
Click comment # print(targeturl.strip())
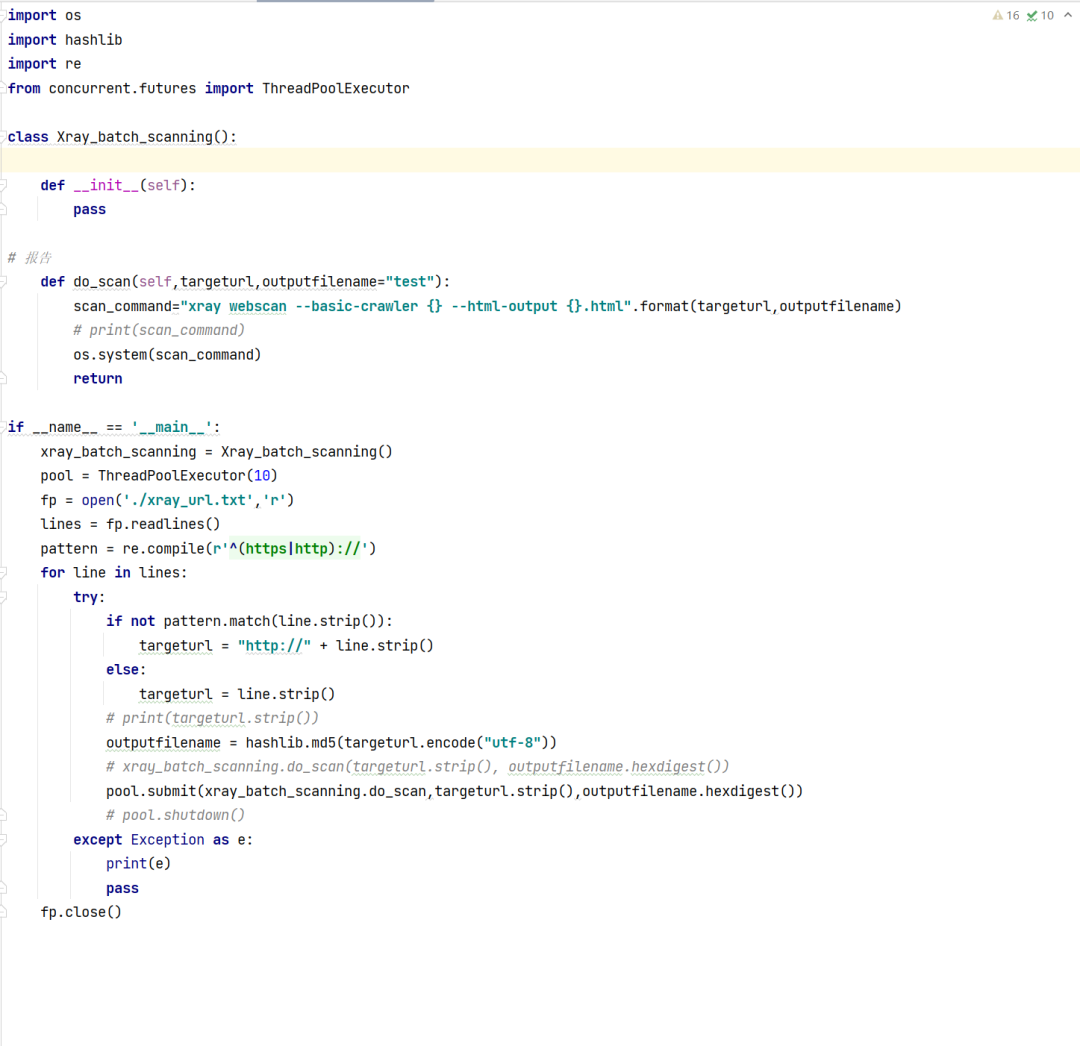tap(212, 718)
